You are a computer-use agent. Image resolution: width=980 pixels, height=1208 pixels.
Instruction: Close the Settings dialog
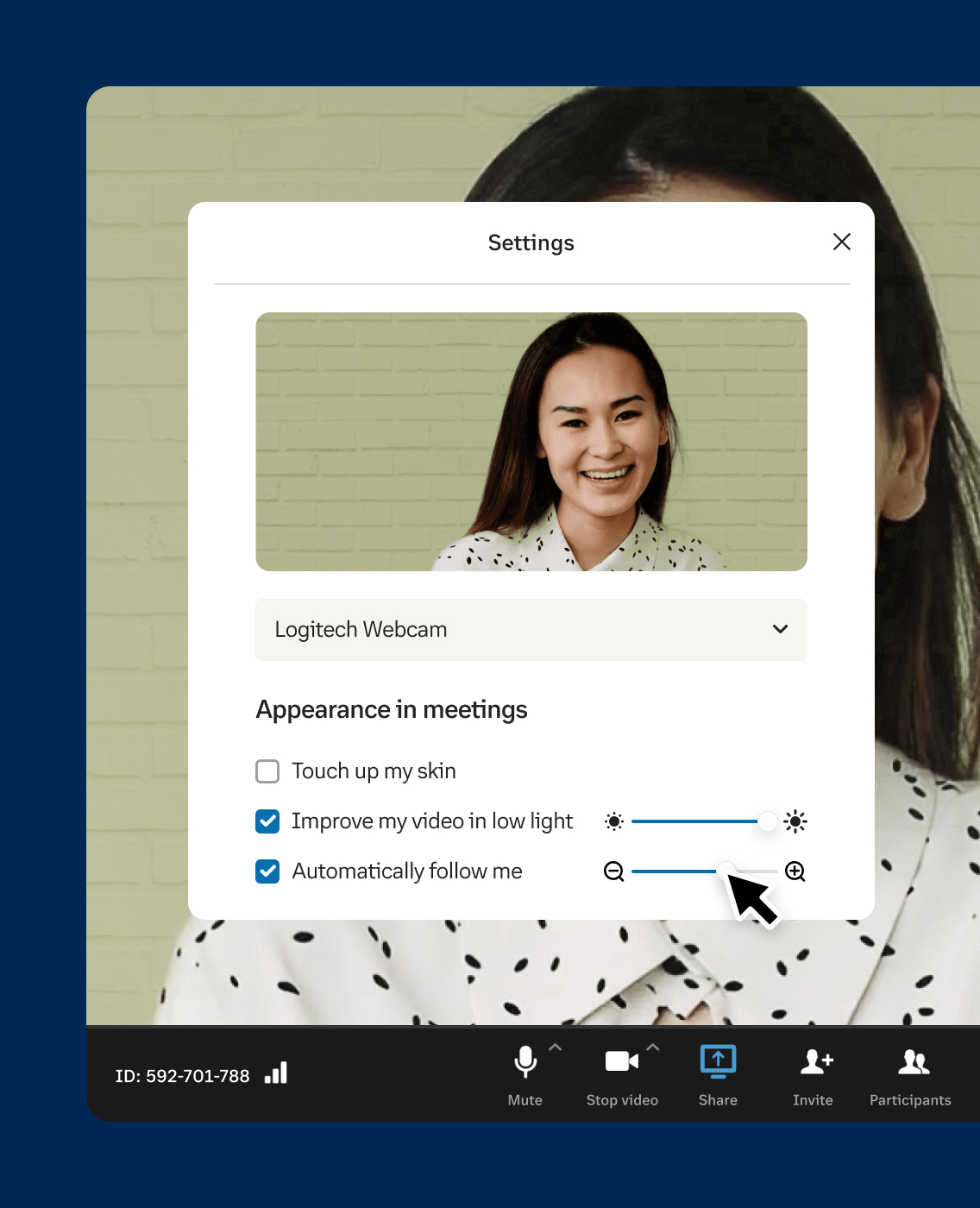pyautogui.click(x=842, y=242)
